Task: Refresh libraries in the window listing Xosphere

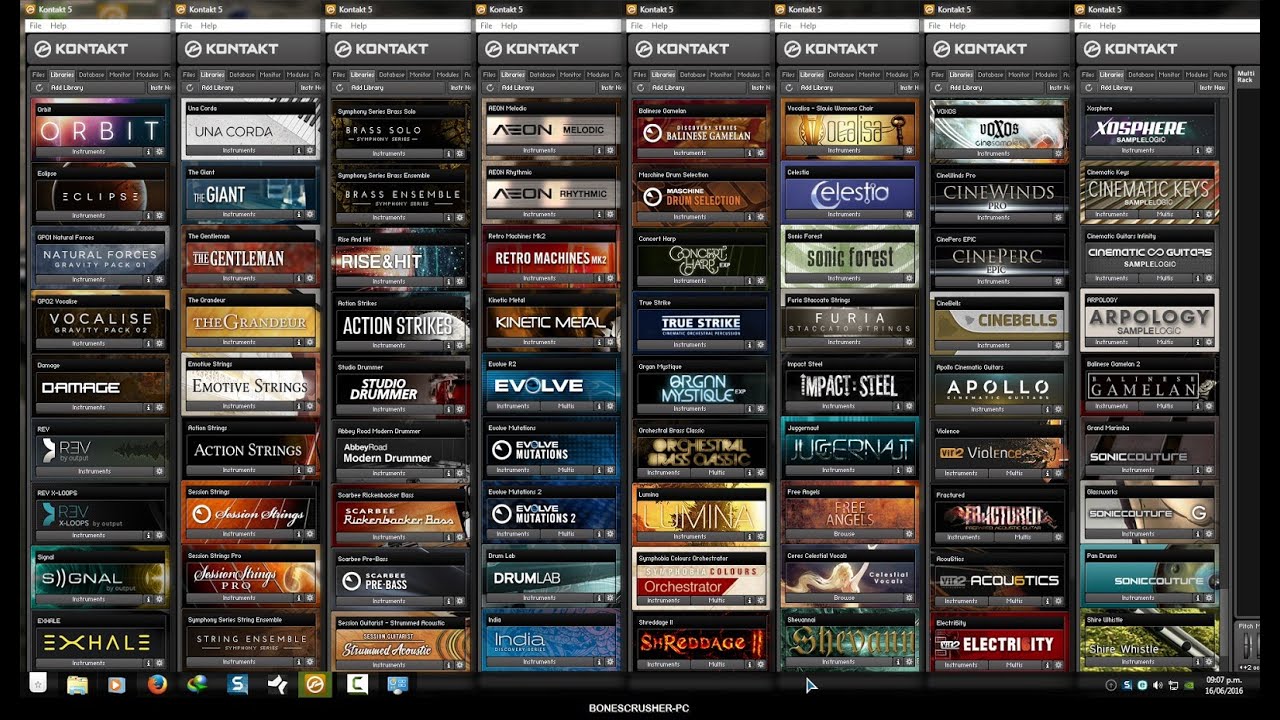Action: (x=1088, y=88)
